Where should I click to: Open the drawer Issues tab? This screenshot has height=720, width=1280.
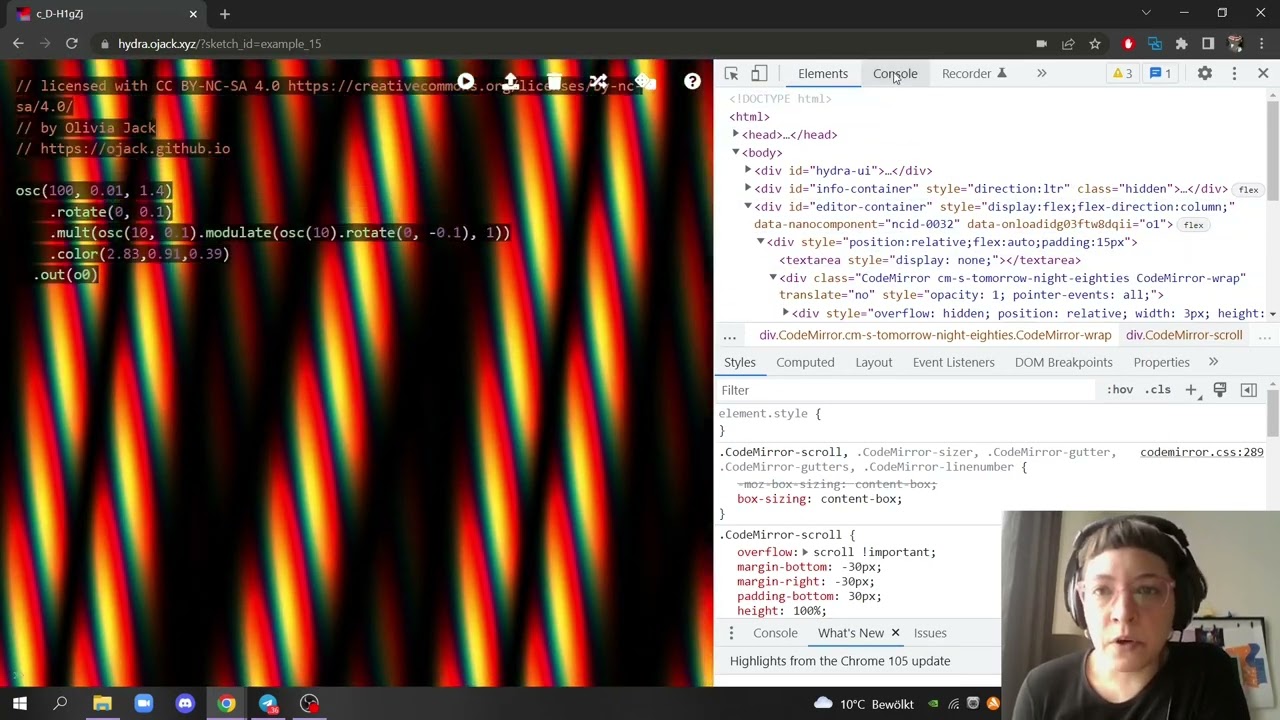930,633
